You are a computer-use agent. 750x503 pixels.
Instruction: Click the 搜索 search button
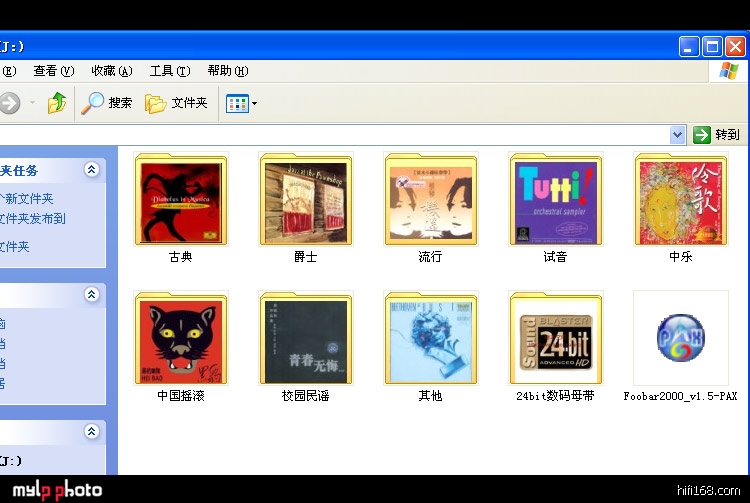107,103
